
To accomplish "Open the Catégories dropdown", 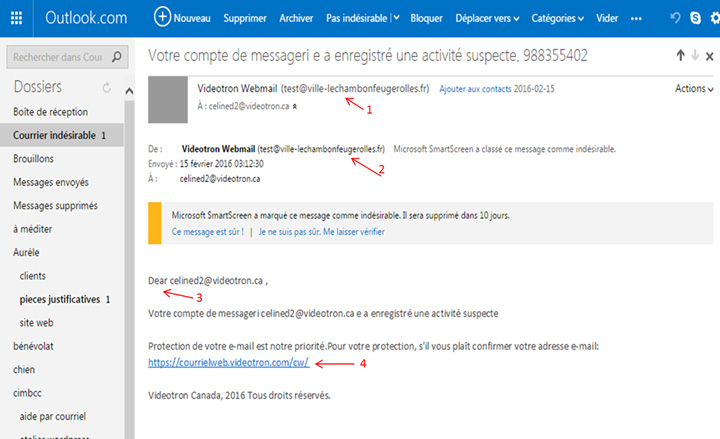I will 557,18.
